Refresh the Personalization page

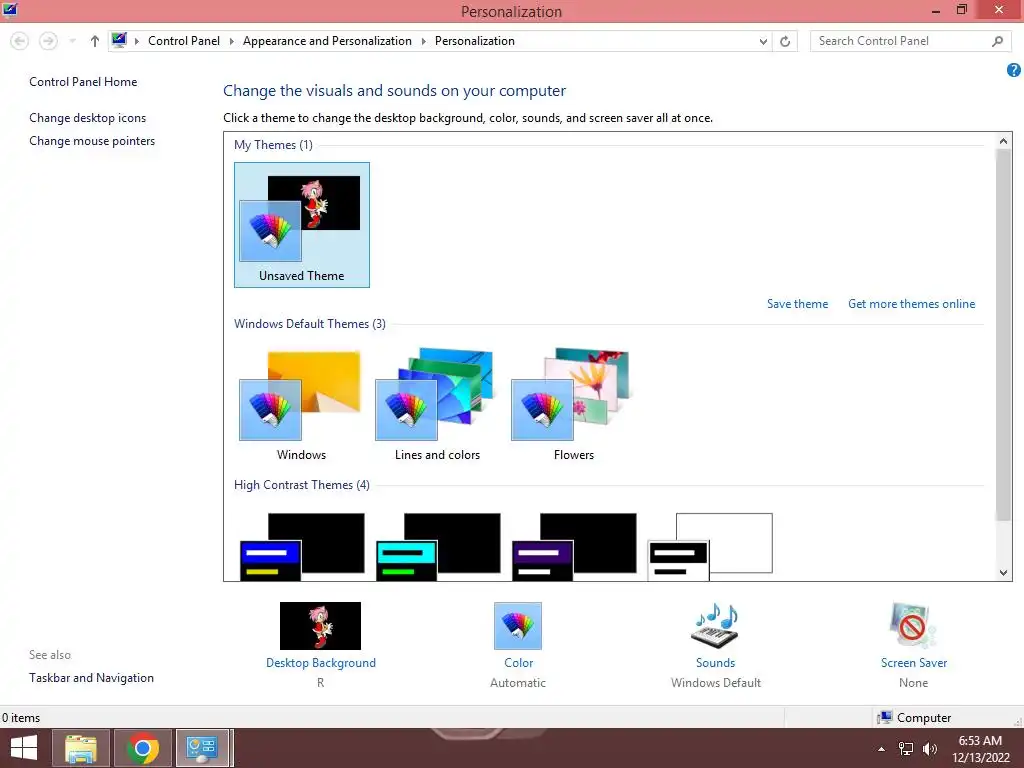click(785, 42)
